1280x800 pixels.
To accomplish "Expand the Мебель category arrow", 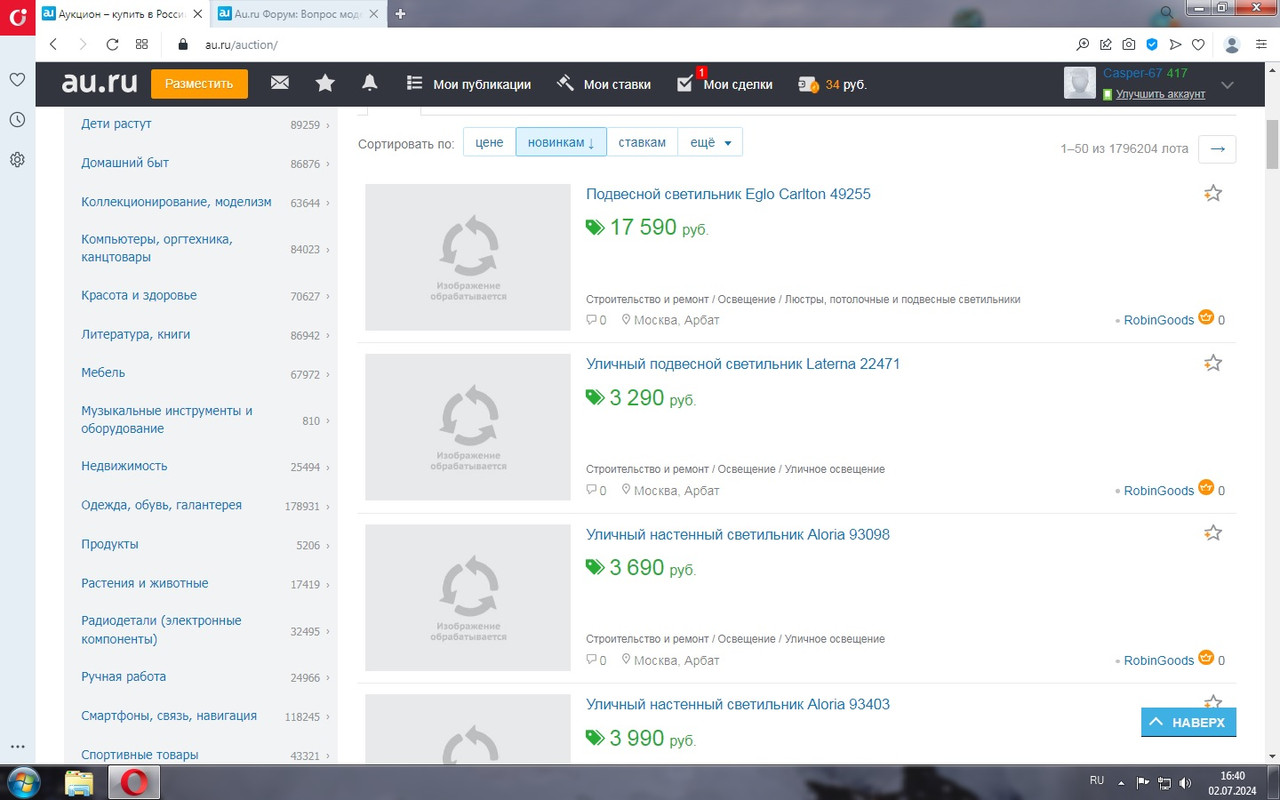I will (x=328, y=374).
